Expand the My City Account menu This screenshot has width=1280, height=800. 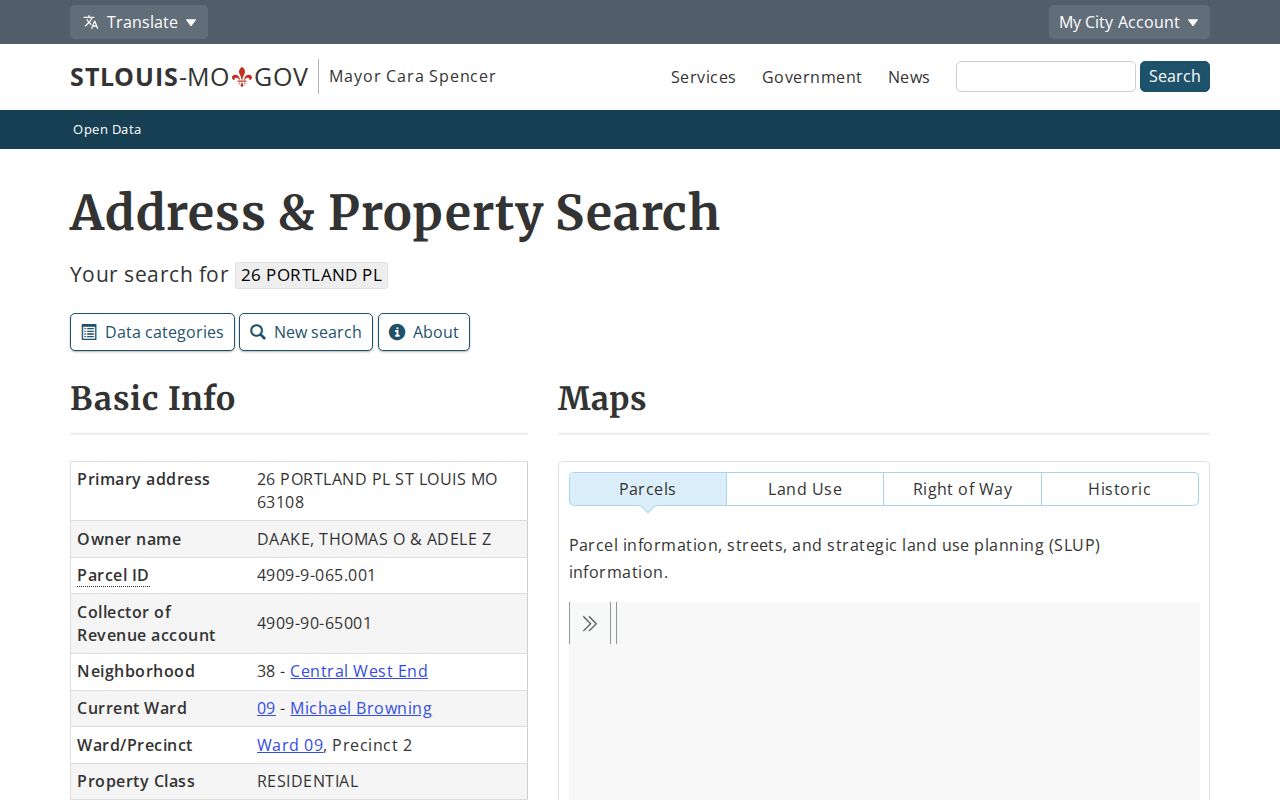tap(1129, 22)
